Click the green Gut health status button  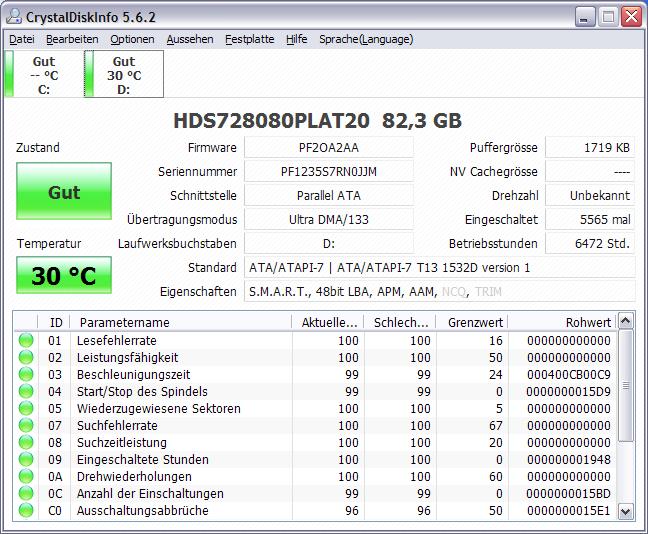click(64, 191)
